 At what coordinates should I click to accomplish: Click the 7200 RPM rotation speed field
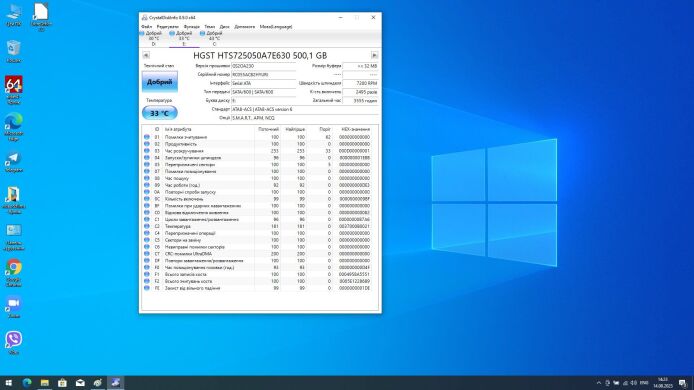pos(361,83)
